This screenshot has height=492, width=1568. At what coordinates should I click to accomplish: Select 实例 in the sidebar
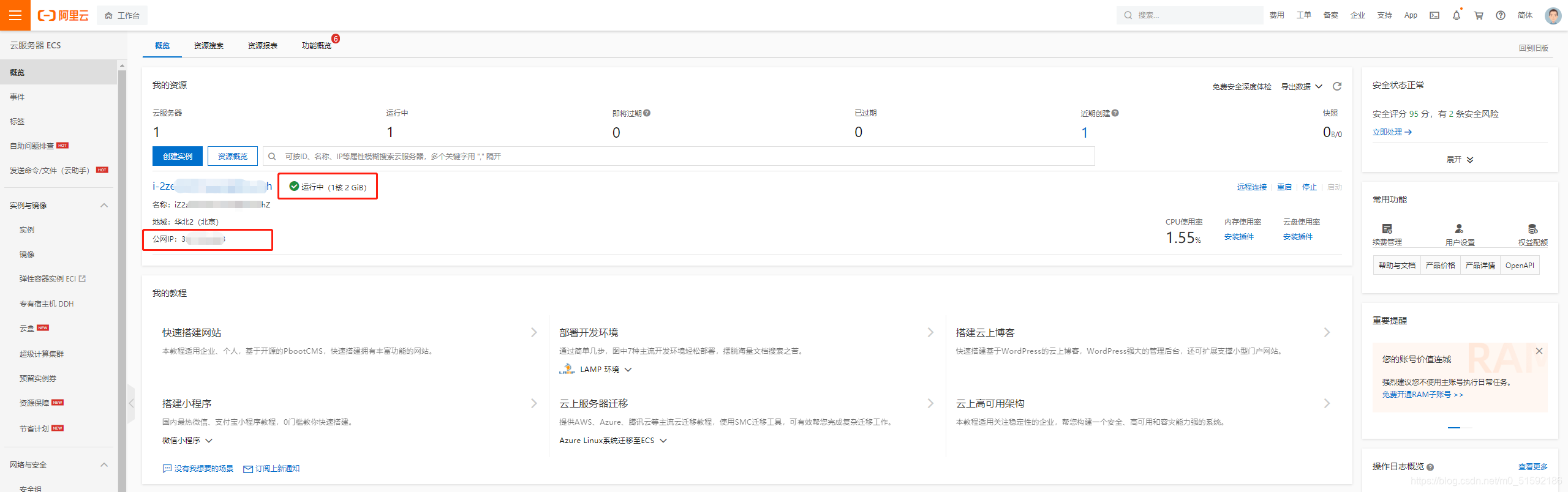tap(27, 230)
